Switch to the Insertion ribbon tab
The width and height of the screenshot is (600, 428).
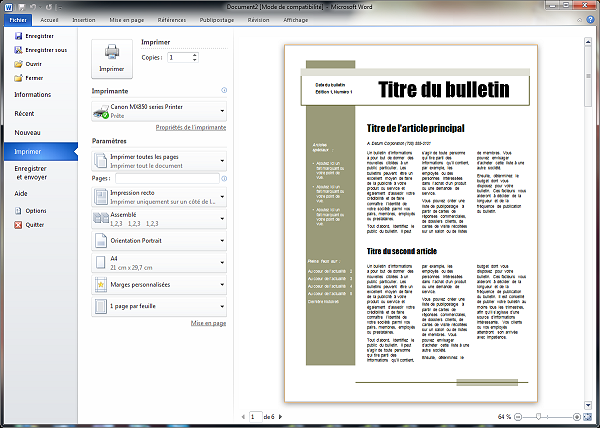[x=85, y=19]
